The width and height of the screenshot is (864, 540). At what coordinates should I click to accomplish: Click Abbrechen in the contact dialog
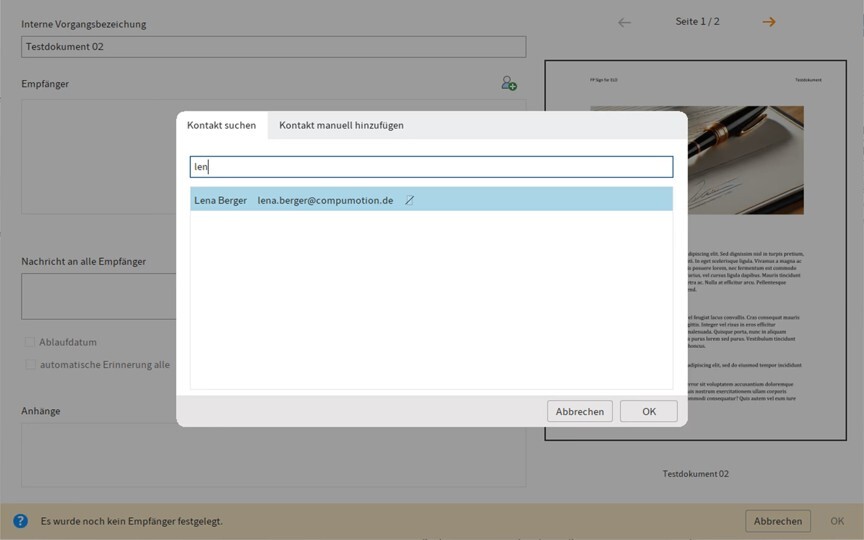click(x=580, y=411)
